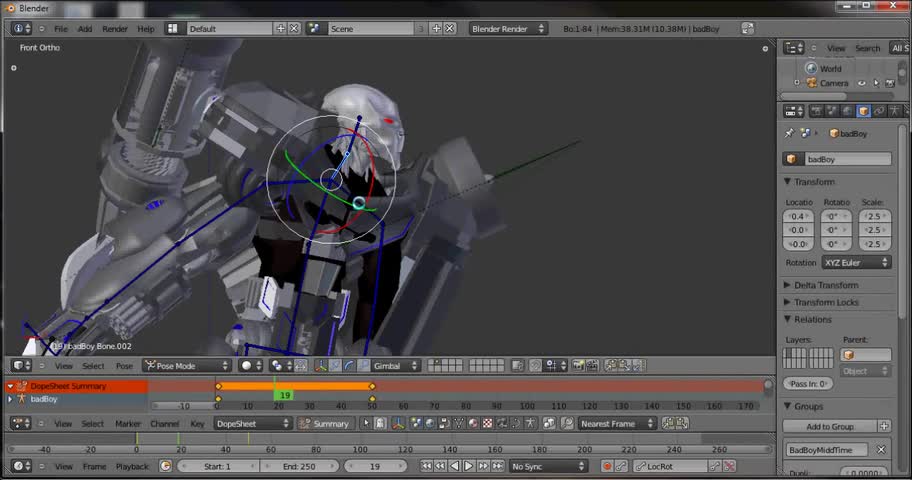Screen dimensions: 912x480
Task: Open the XYZ Euler rotation dropdown
Action: 856,262
